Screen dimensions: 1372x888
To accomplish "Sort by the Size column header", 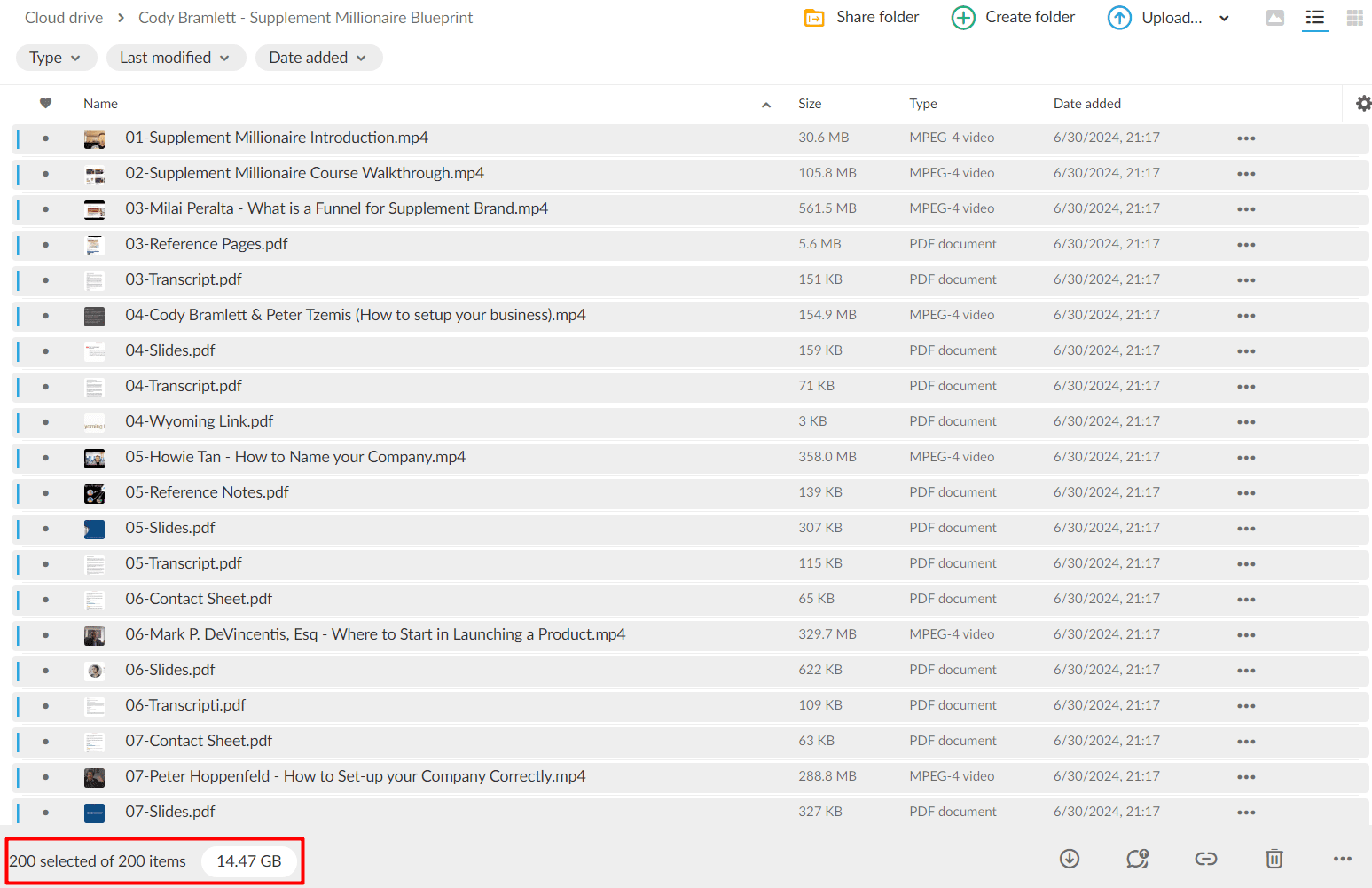I will point(810,104).
